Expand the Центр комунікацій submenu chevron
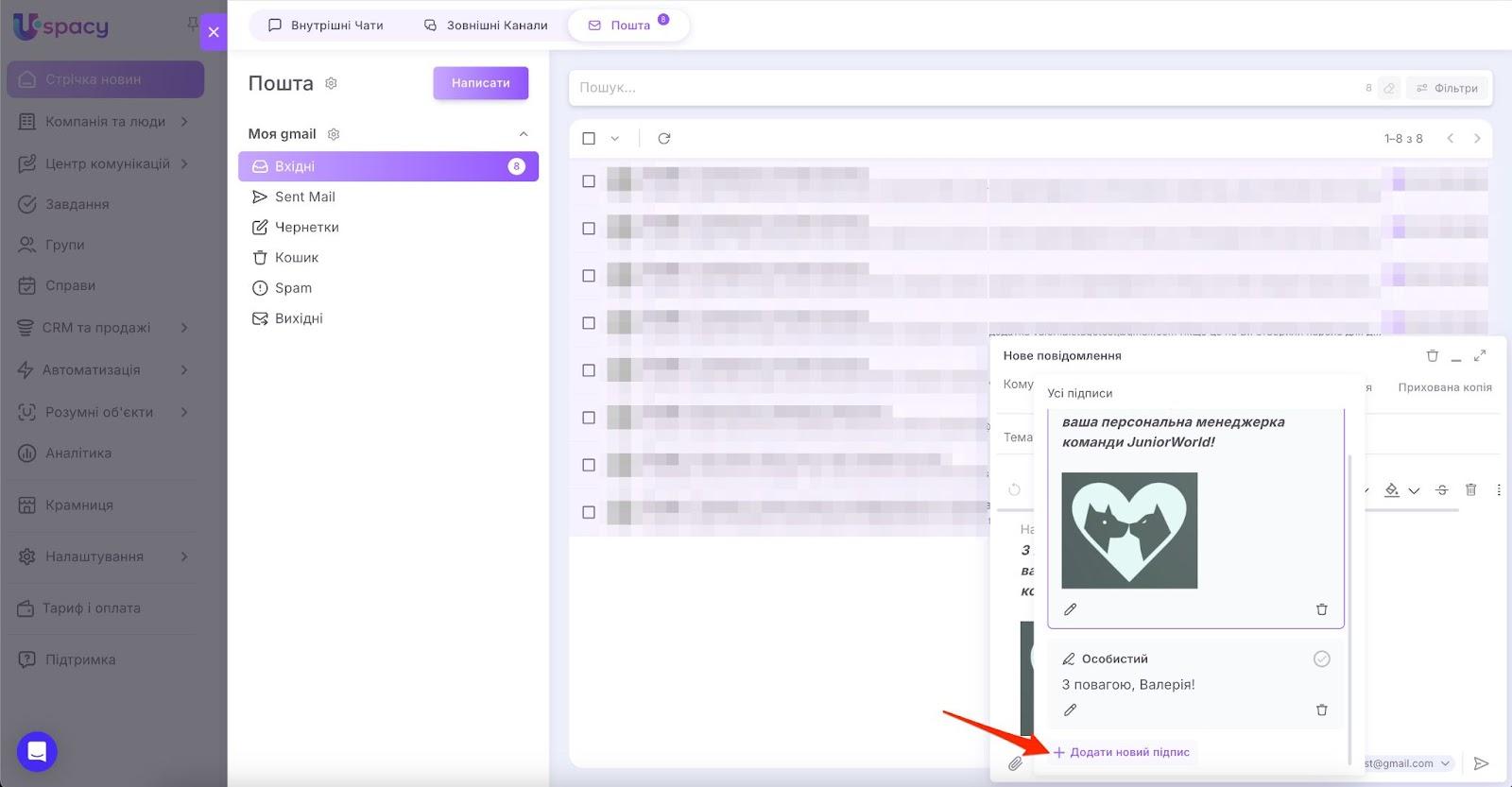1512x787 pixels. click(184, 163)
